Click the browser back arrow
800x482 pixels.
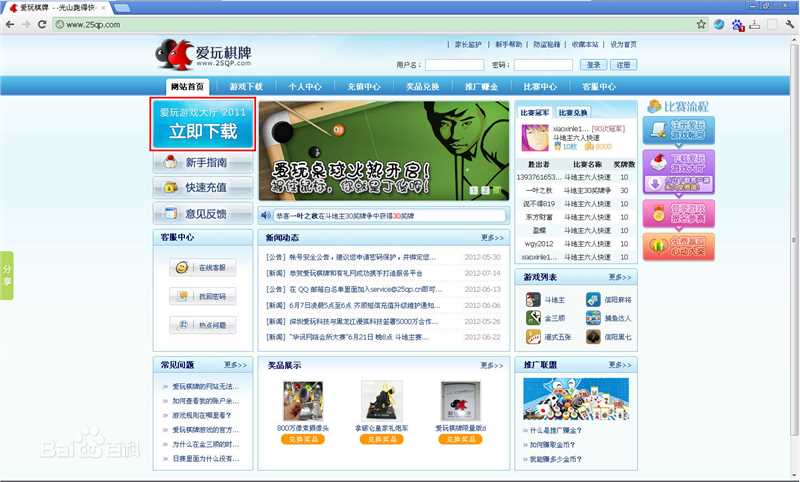click(x=11, y=24)
